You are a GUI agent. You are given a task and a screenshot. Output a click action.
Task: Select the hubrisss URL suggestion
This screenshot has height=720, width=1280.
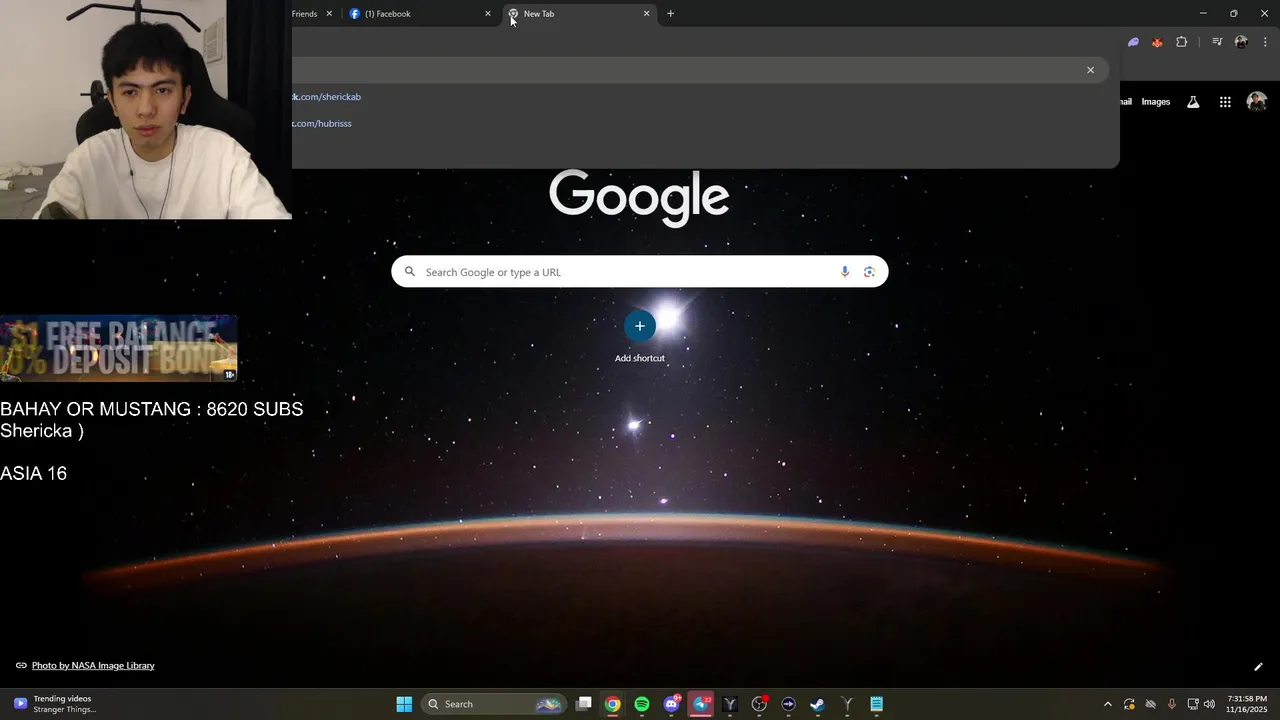705,124
